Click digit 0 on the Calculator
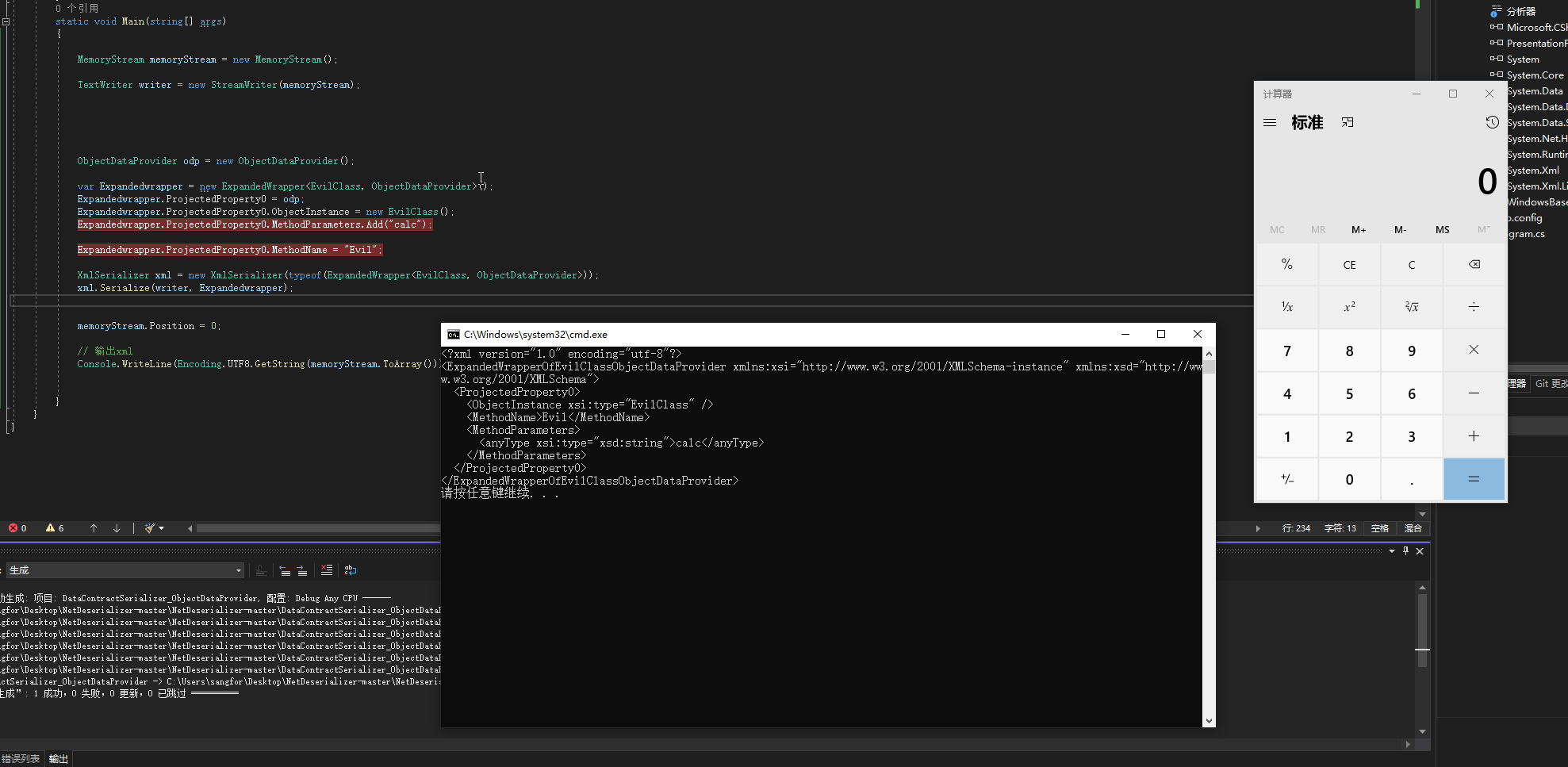Screen dimensions: 1568x767 point(1349,479)
